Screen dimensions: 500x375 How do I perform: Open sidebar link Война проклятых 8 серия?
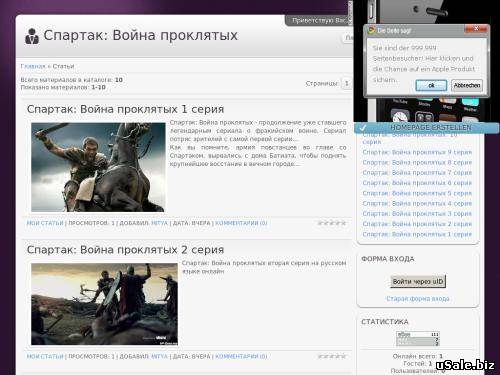[x=417, y=163]
